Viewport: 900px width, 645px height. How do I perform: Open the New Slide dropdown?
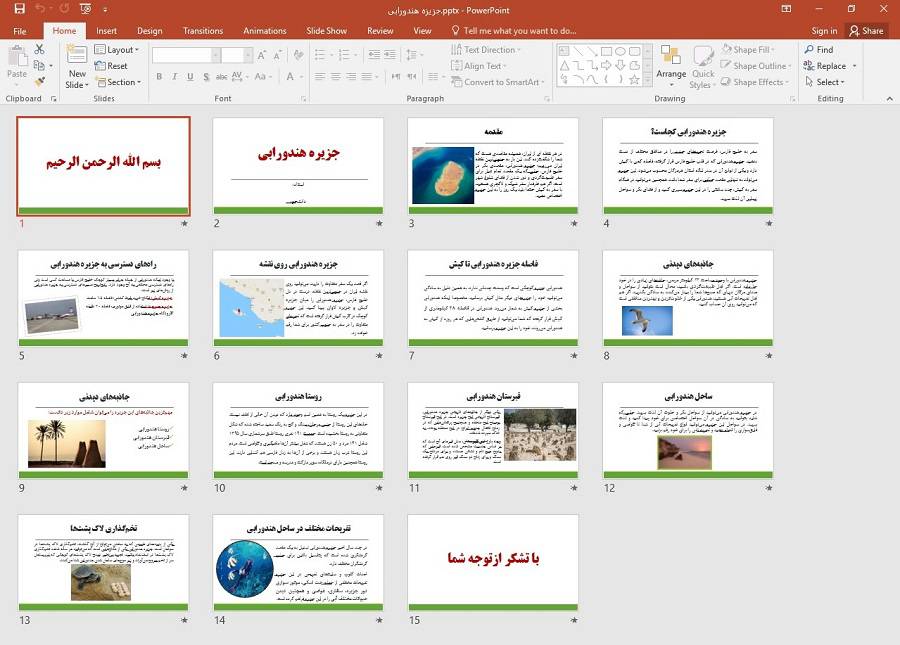[x=76, y=80]
